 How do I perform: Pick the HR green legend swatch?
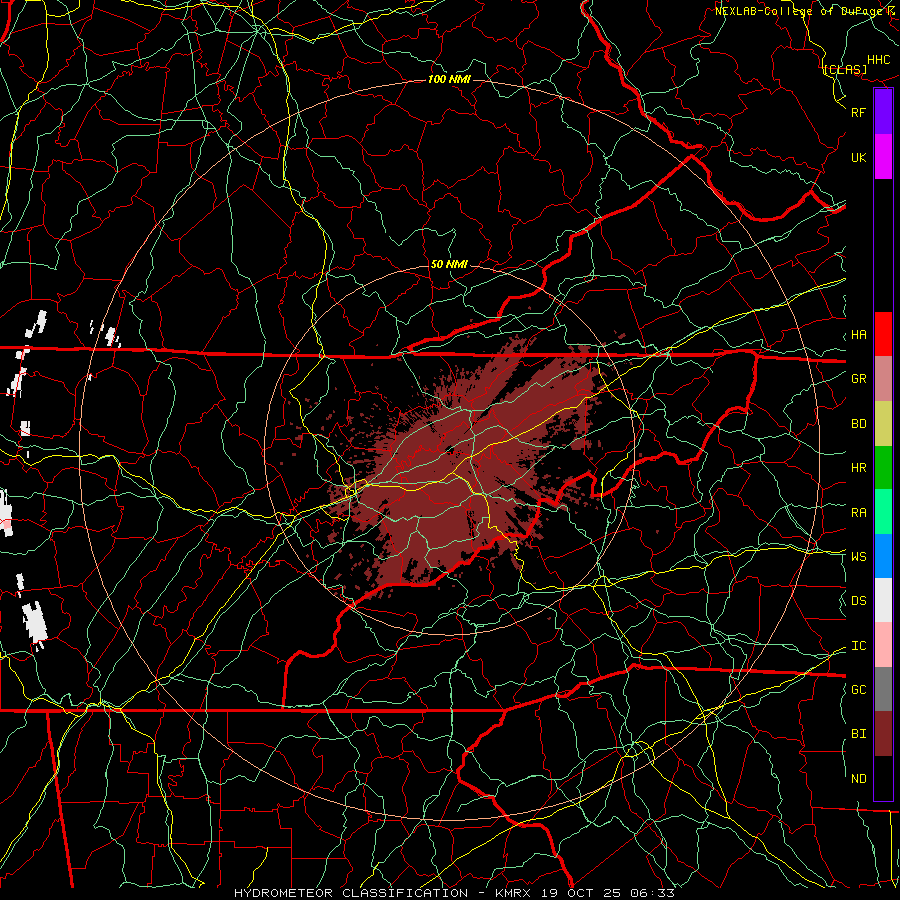(883, 468)
